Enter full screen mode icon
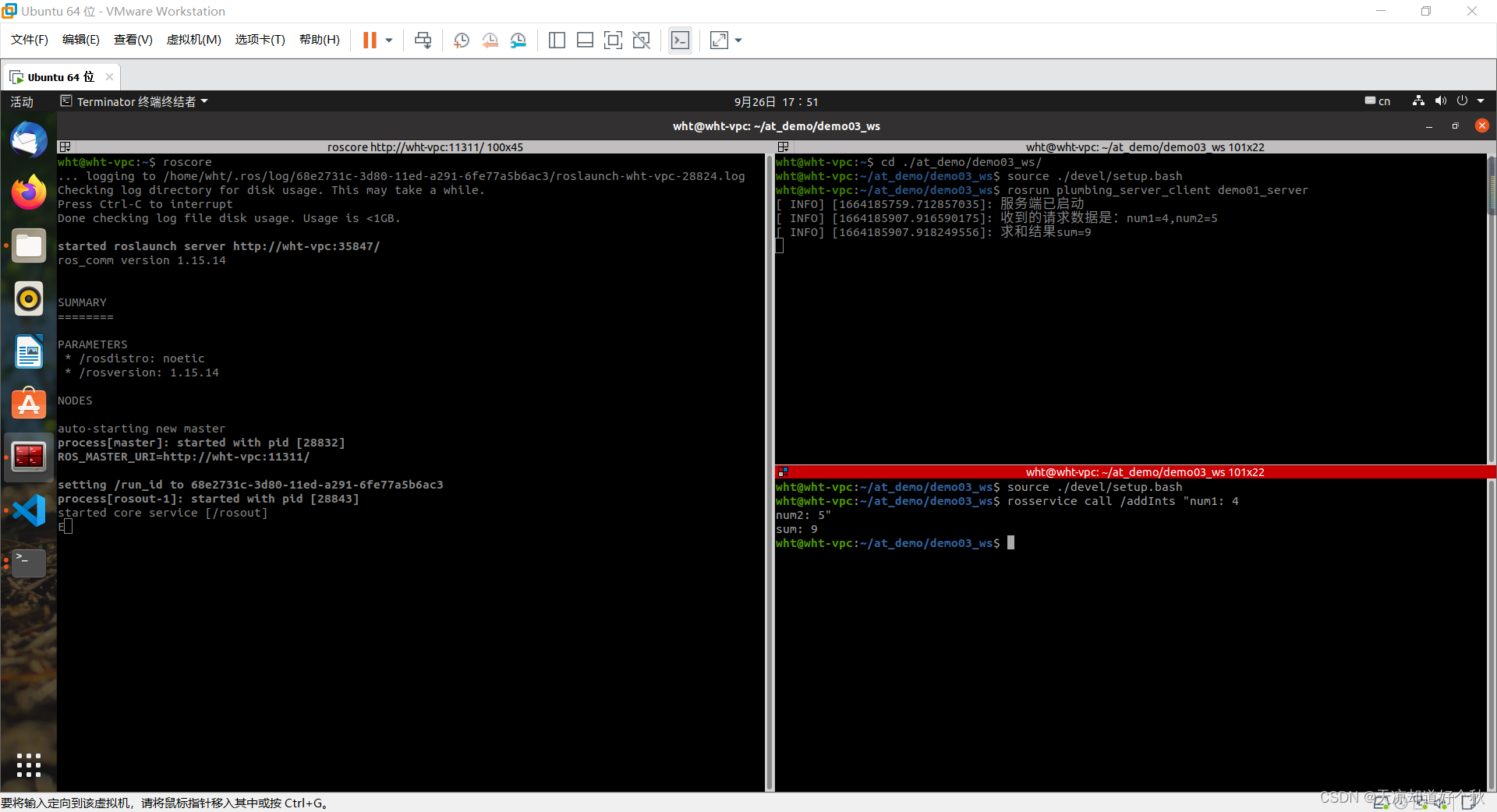The width and height of the screenshot is (1497, 812). click(613, 41)
